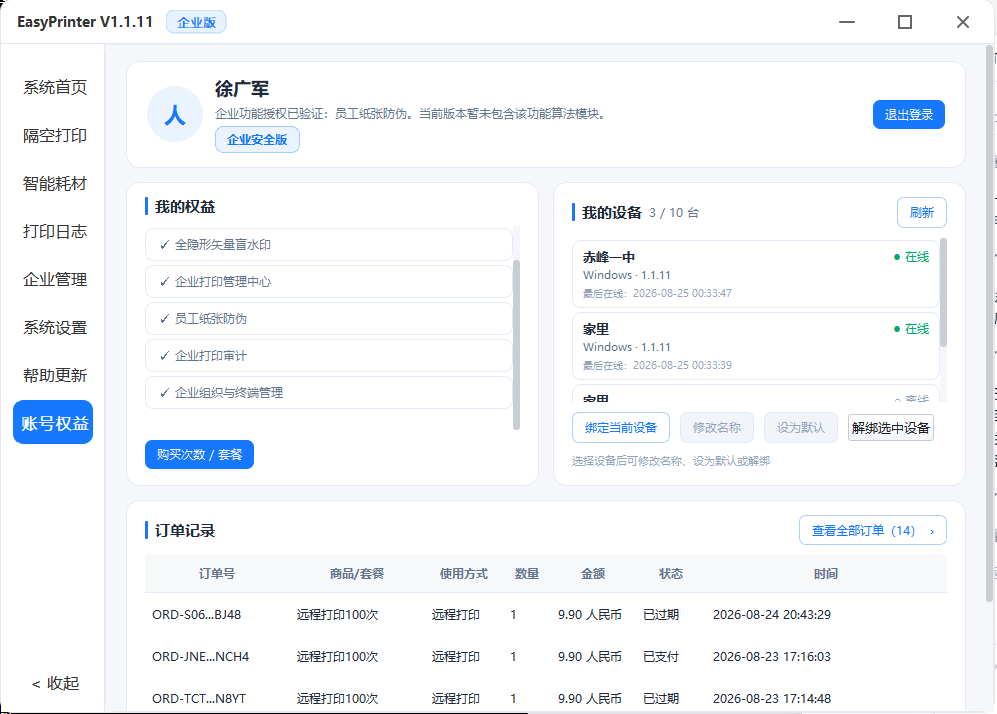997x714 pixels.
Task: Maximize the EasyPrinter window
Action: point(905,22)
